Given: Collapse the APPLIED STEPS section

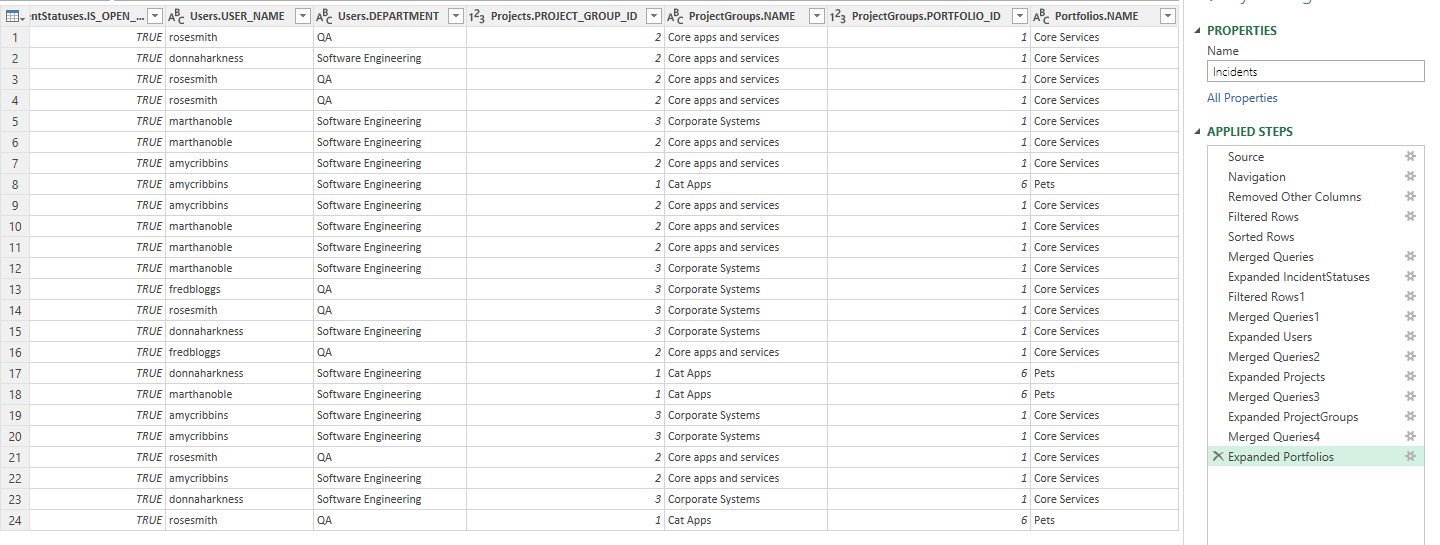Looking at the screenshot, I should (1199, 132).
